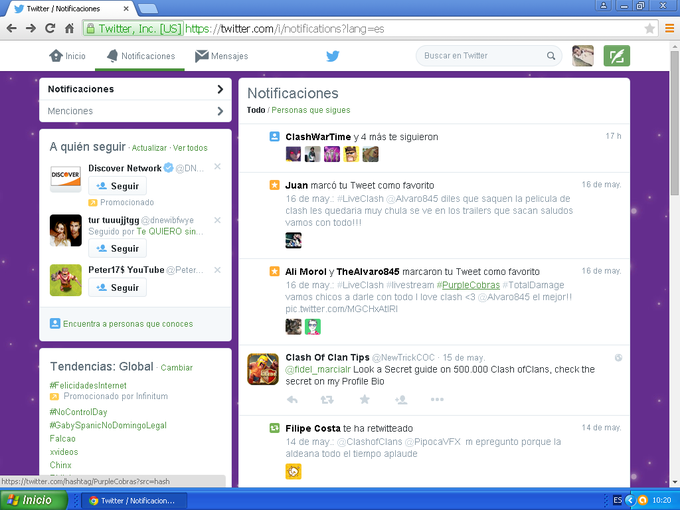
Task: Favorite the Clash Of Clan Tips tweet
Action: point(365,399)
